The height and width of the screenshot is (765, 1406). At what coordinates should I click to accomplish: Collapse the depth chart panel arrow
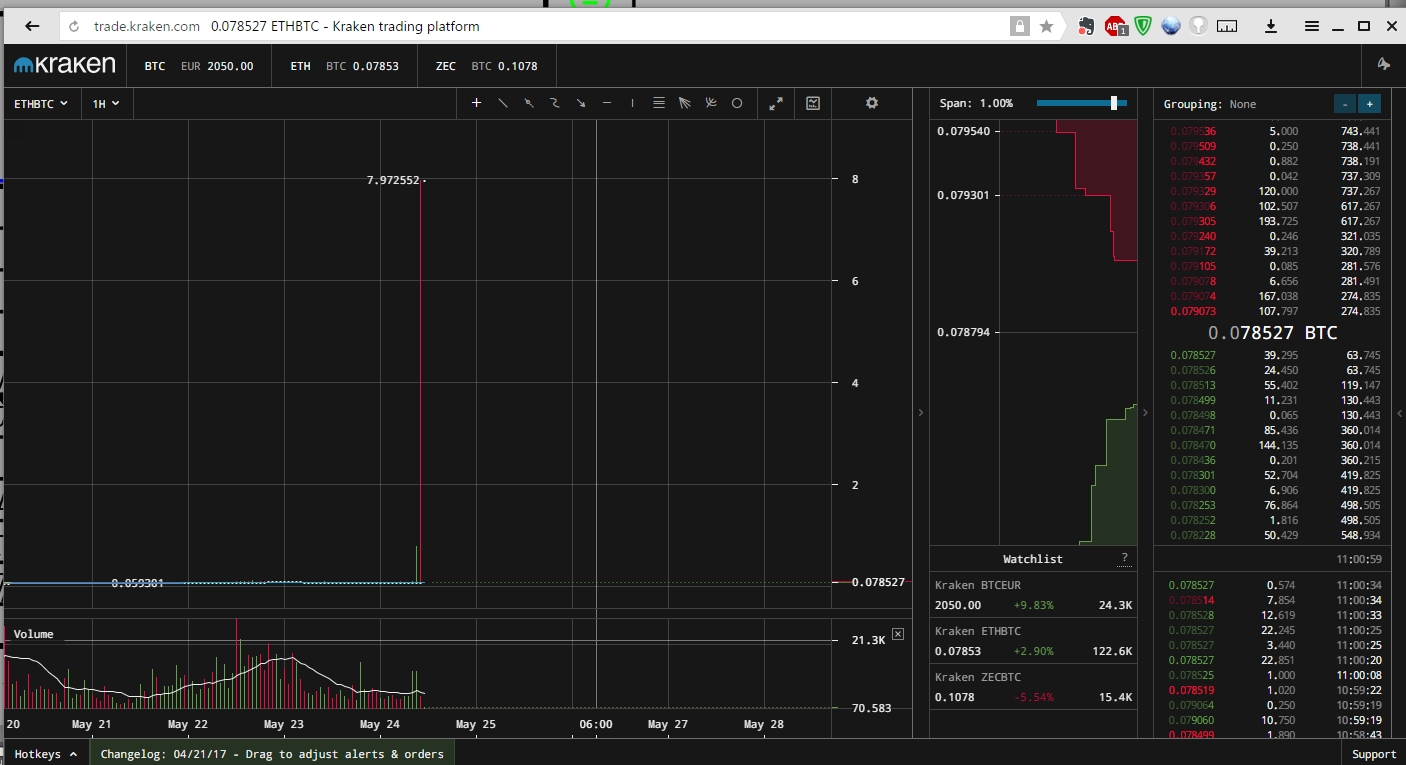tap(920, 412)
